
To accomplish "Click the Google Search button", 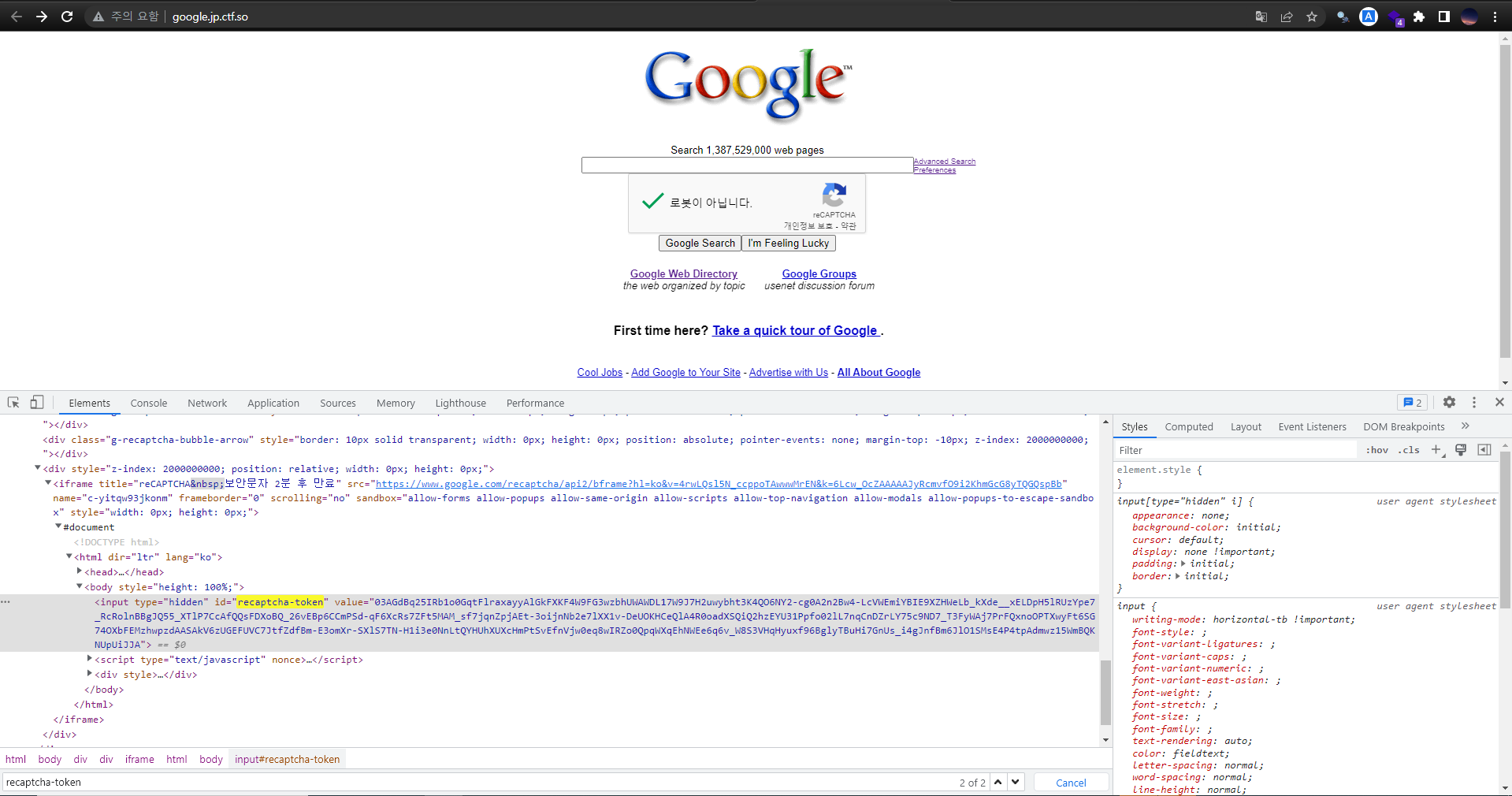I will [700, 243].
